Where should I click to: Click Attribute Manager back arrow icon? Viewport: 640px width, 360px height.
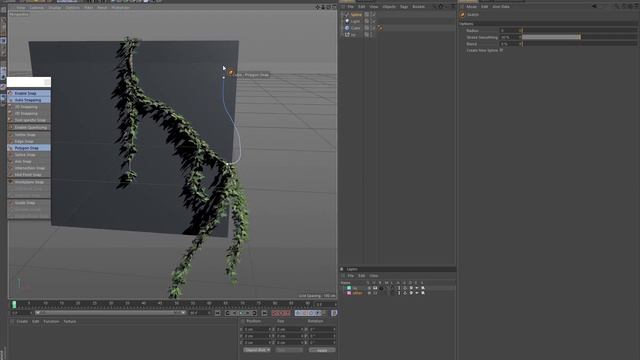click(595, 6)
